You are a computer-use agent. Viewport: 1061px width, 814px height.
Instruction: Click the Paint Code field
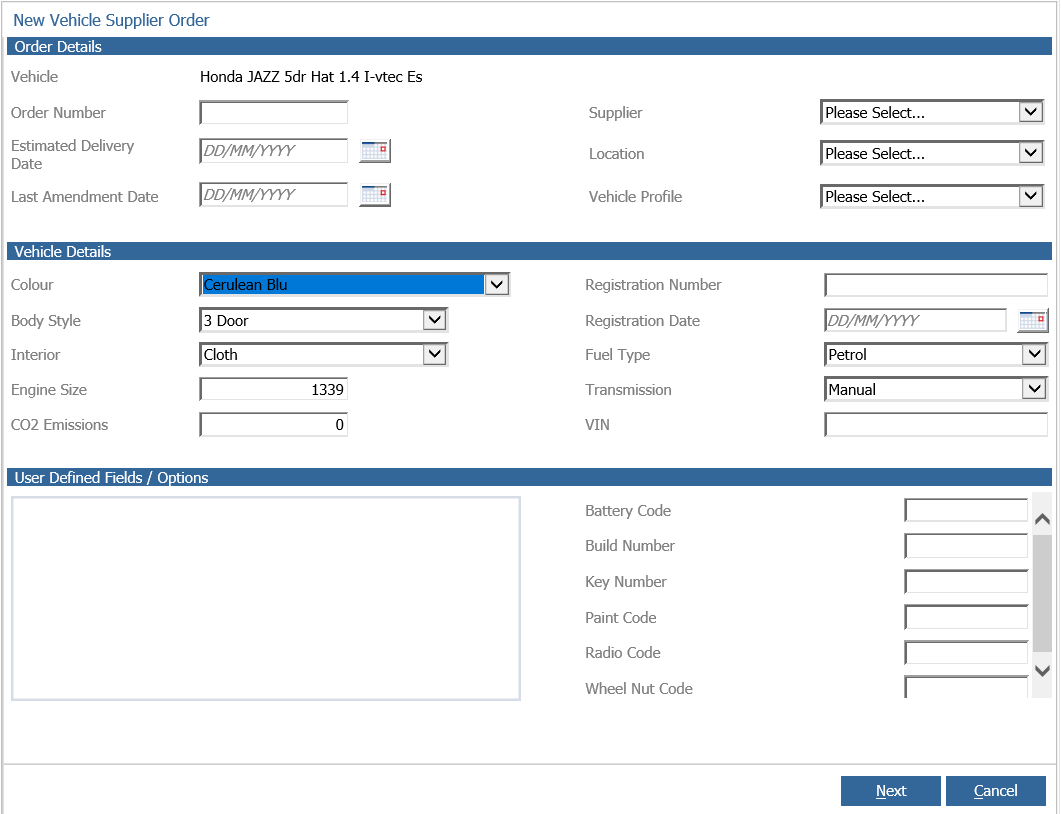pyautogui.click(x=966, y=617)
